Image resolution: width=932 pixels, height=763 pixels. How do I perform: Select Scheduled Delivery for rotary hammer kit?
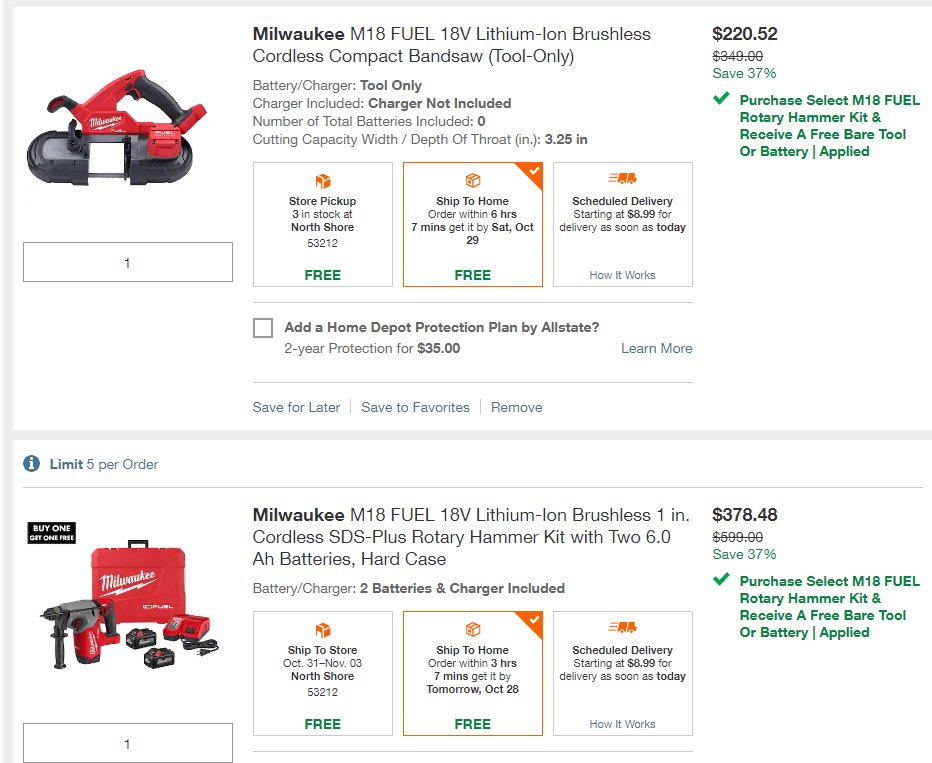(x=623, y=673)
